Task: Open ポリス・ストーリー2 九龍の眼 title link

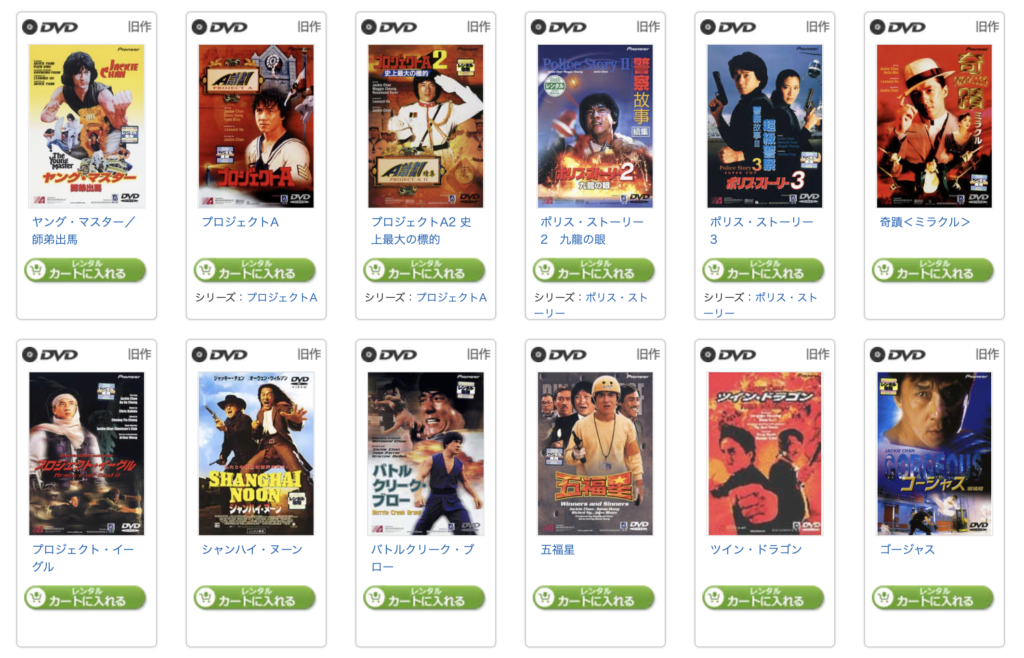Action: 592,230
